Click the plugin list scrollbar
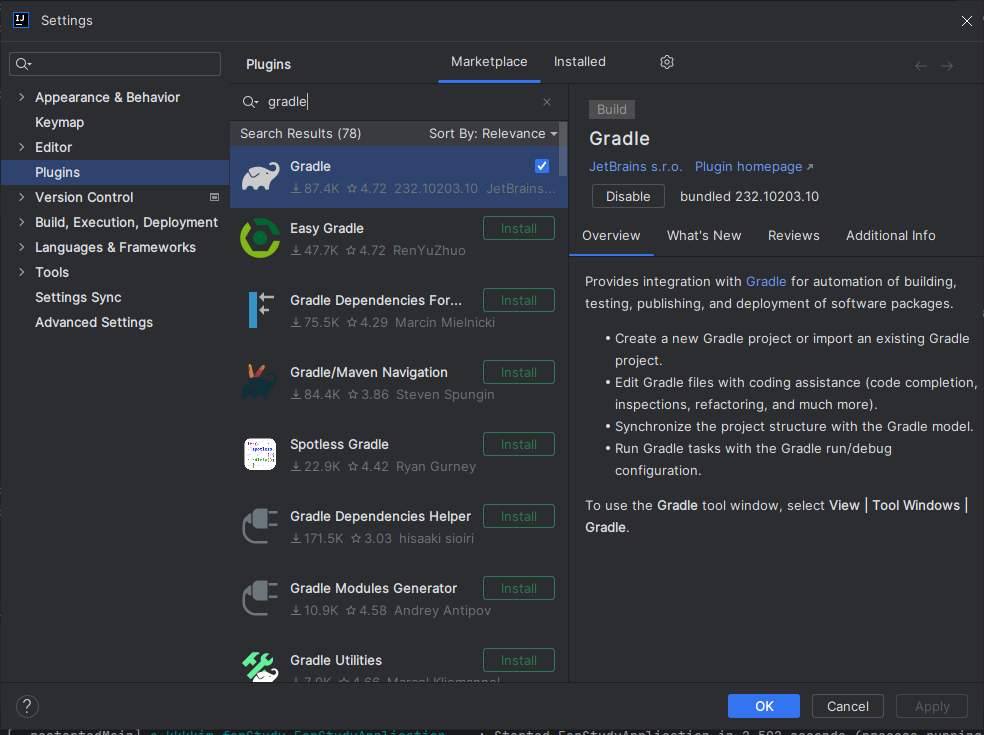 coord(562,149)
